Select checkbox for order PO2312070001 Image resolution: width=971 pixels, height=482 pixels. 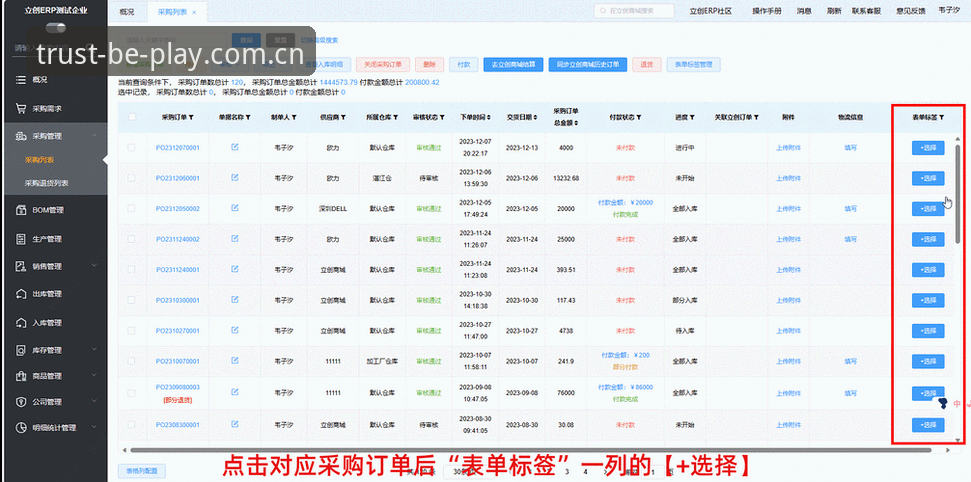131,147
